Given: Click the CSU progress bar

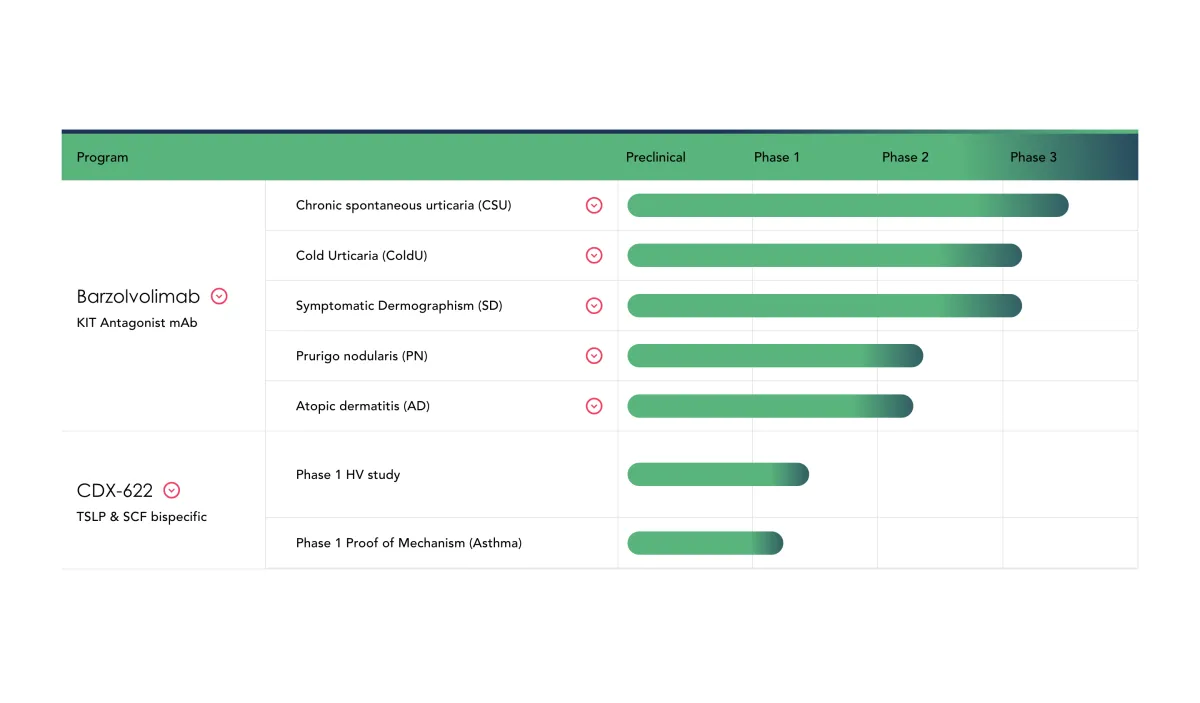Looking at the screenshot, I should pyautogui.click(x=847, y=205).
